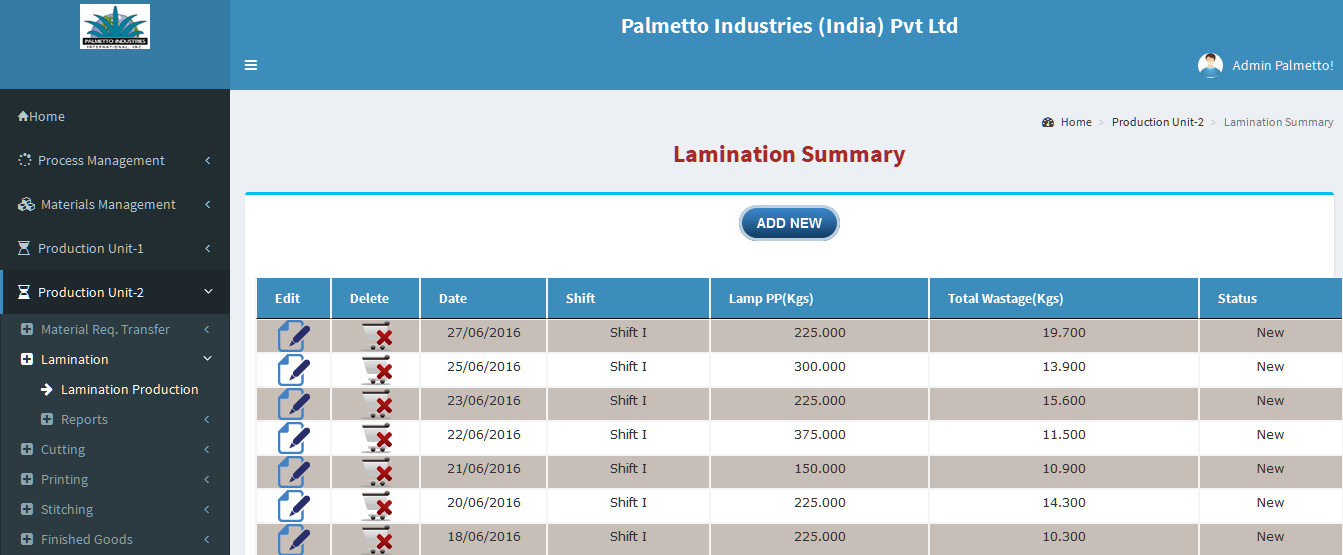Go to Home breadcrumb link
The image size is (1343, 555).
point(1076,122)
